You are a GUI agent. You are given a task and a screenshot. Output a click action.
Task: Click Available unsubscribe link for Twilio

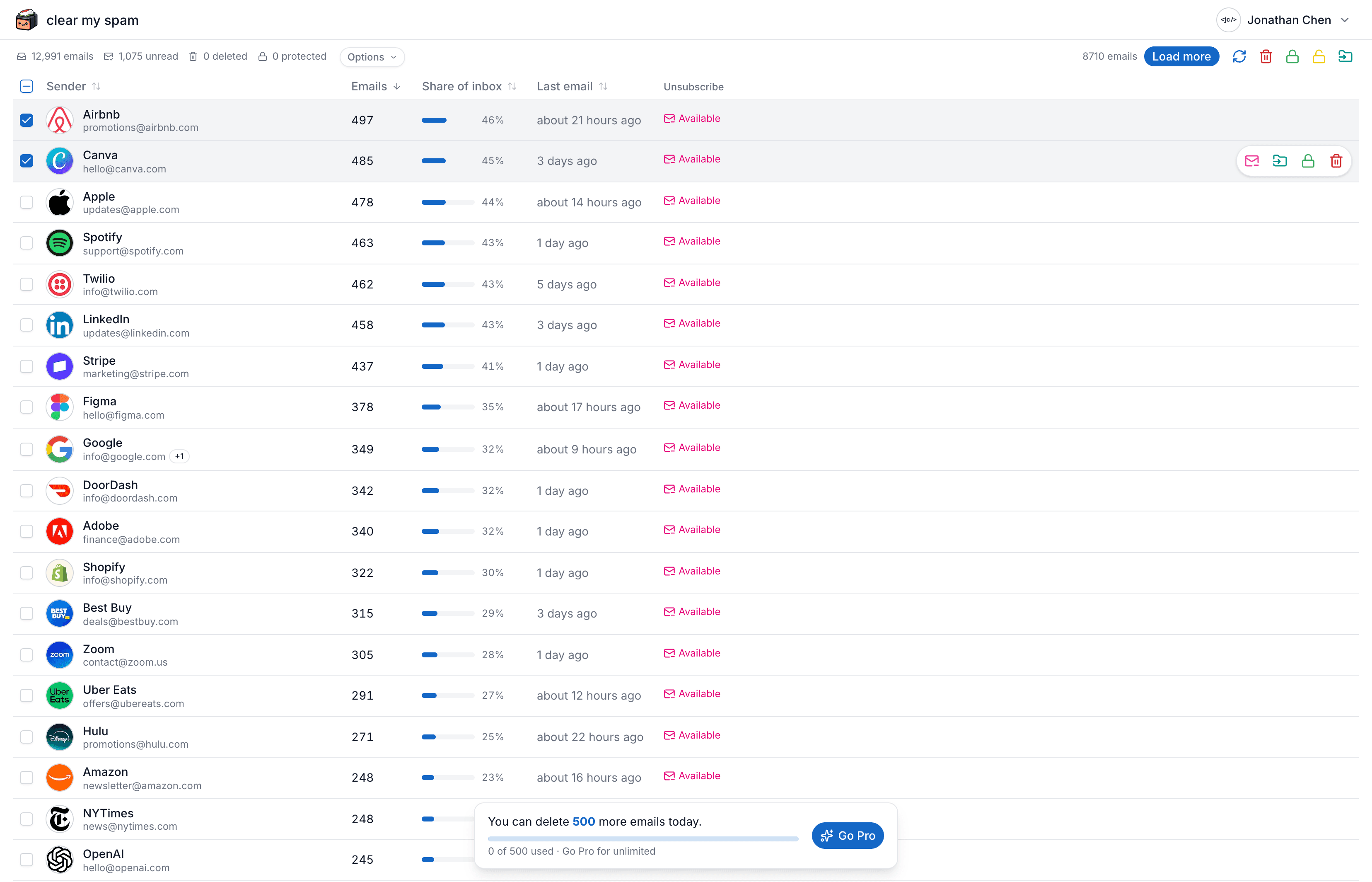(x=692, y=282)
